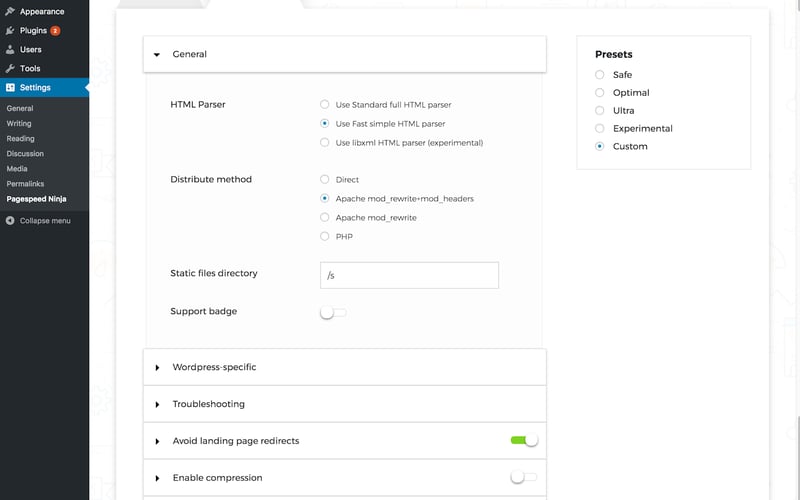The width and height of the screenshot is (800, 500).
Task: Click the General section heading
Action: pos(189,54)
